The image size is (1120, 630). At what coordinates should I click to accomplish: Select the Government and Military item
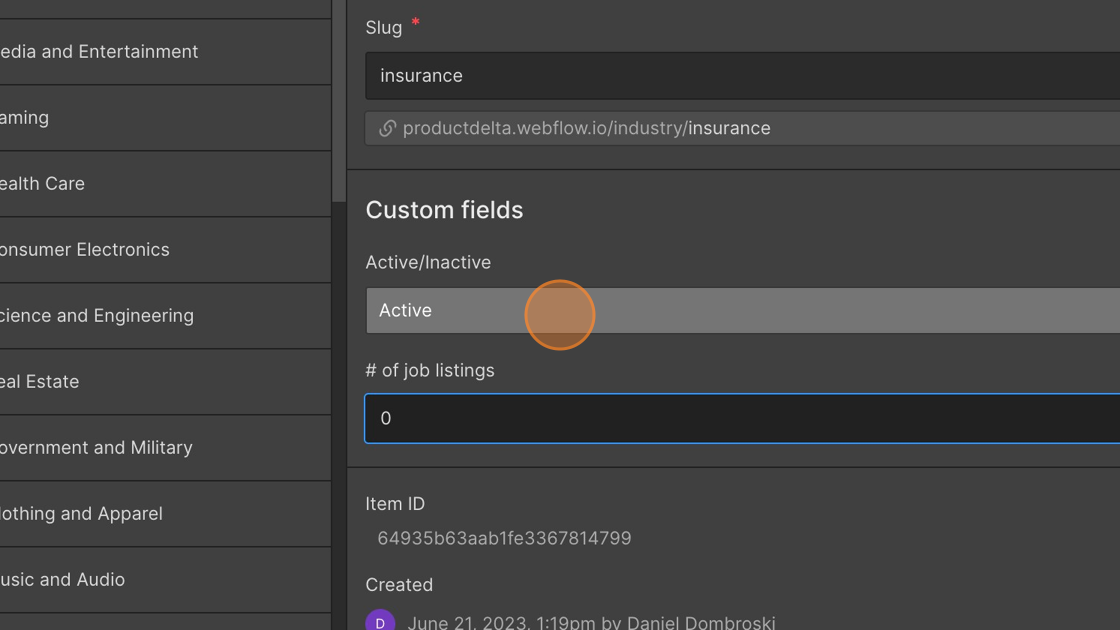pos(165,448)
